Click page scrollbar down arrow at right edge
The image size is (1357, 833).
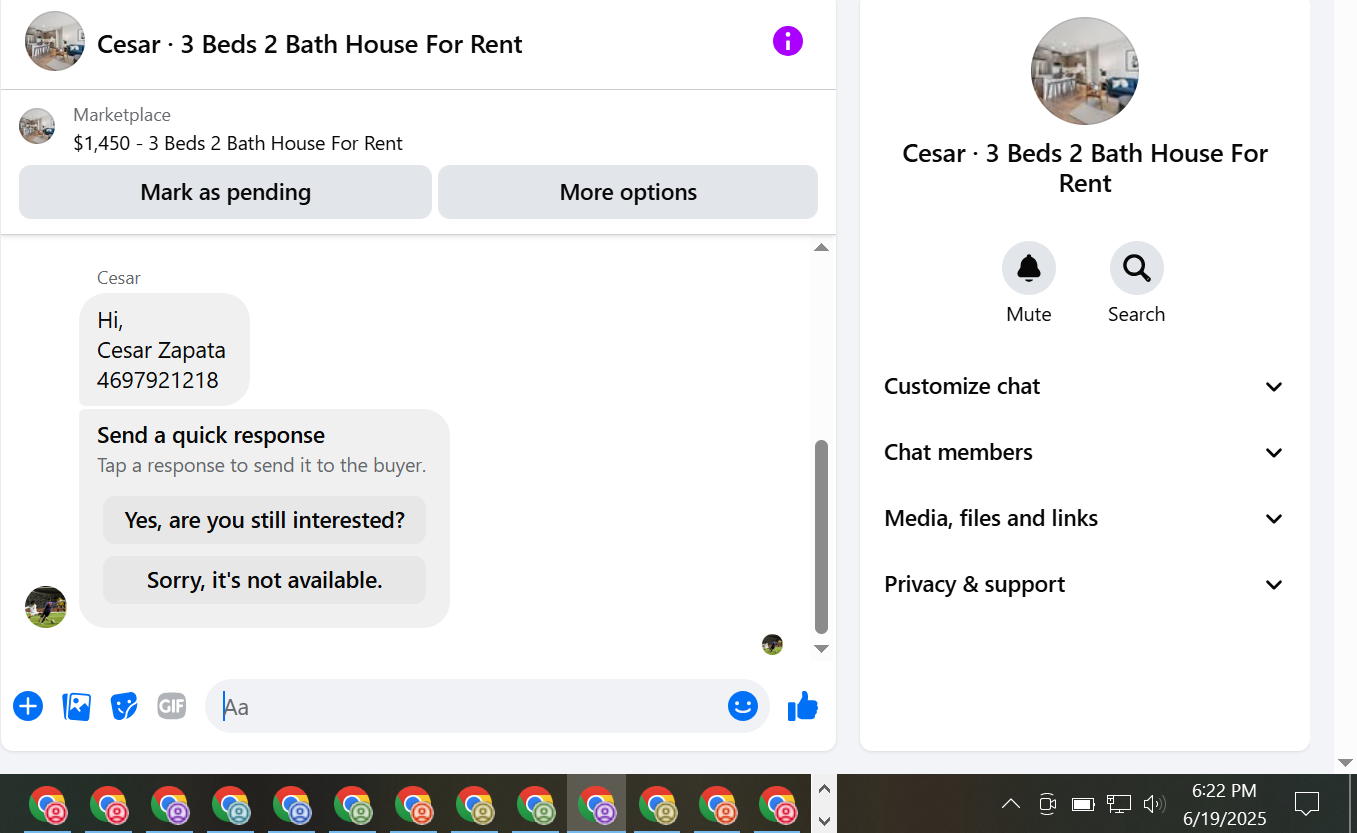click(1346, 762)
